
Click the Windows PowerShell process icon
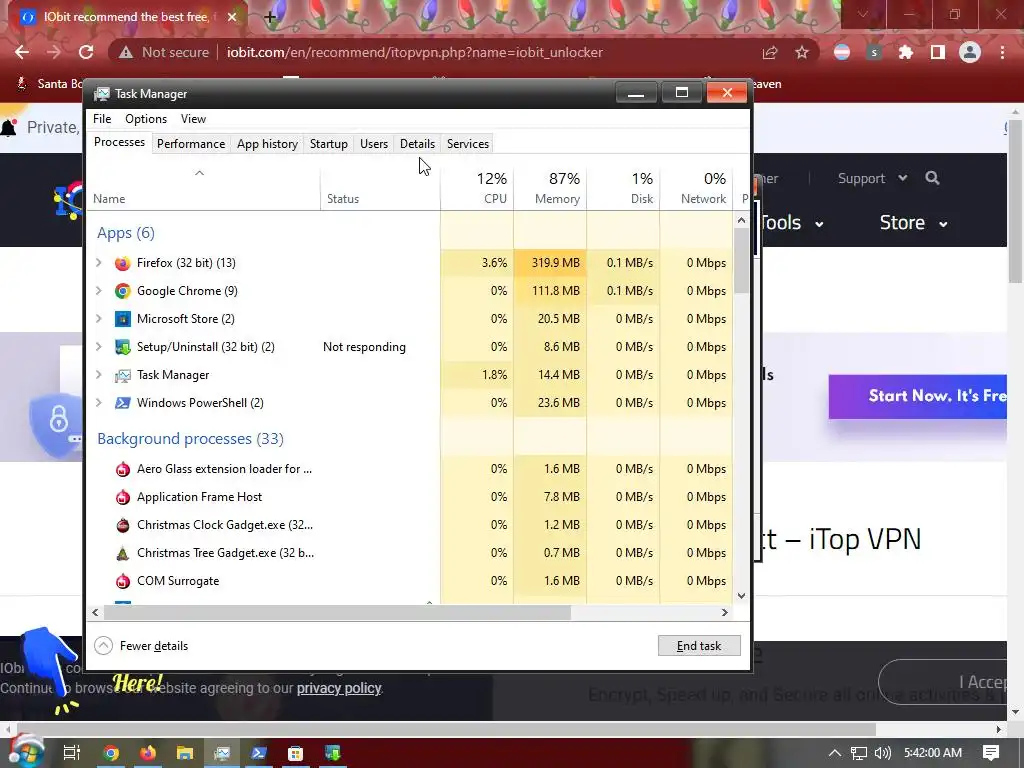122,403
